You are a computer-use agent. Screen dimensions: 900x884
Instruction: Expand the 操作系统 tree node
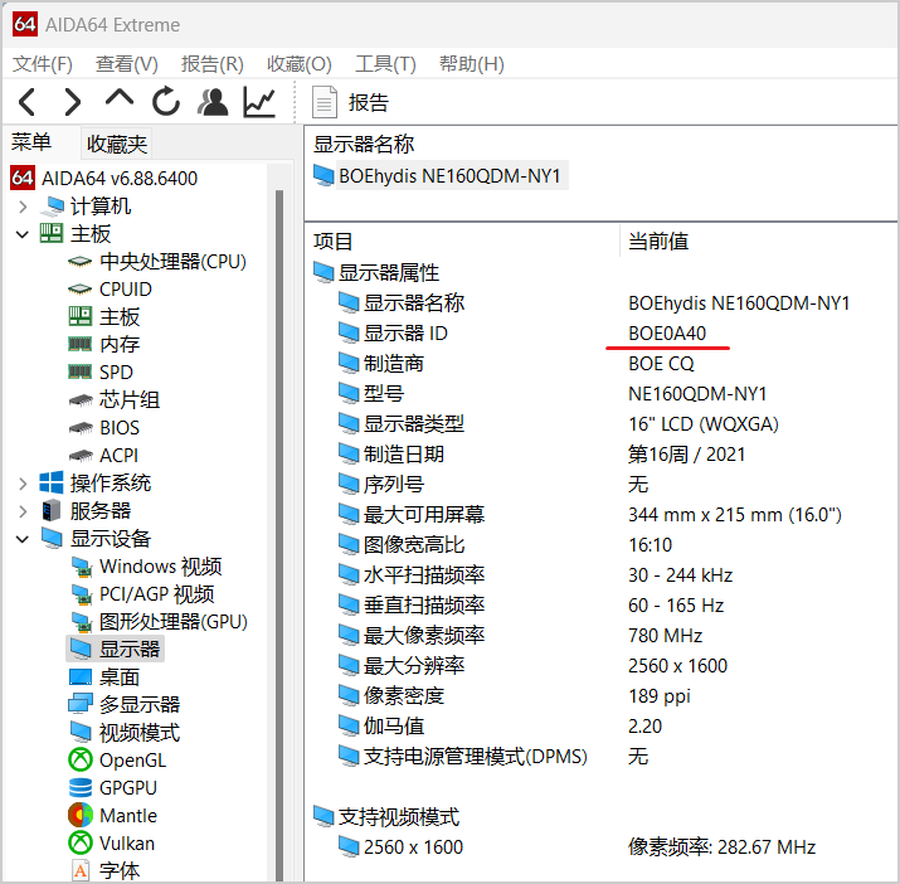(22, 483)
